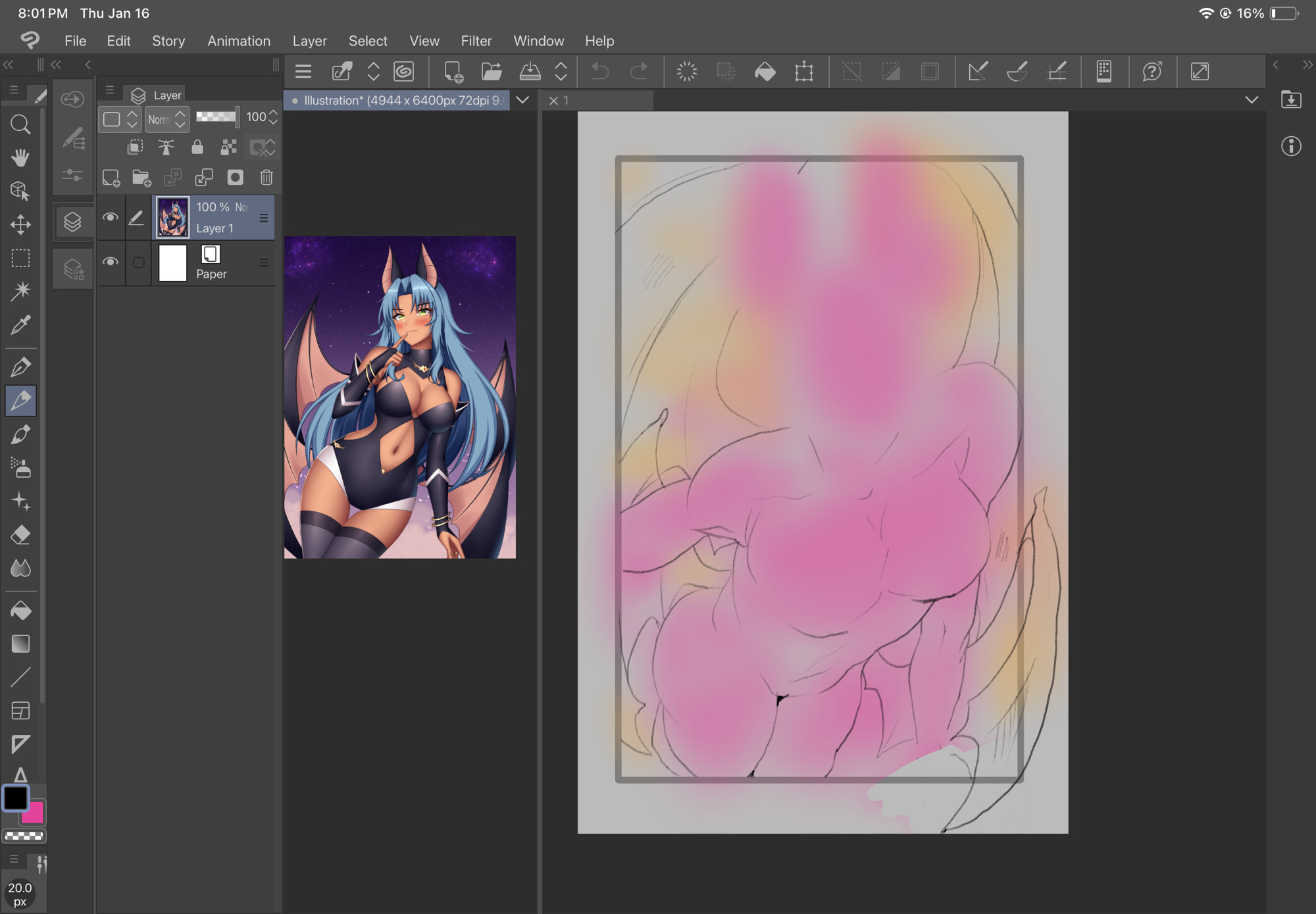This screenshot has height=914, width=1316.
Task: Open the Help menu
Action: coord(599,41)
